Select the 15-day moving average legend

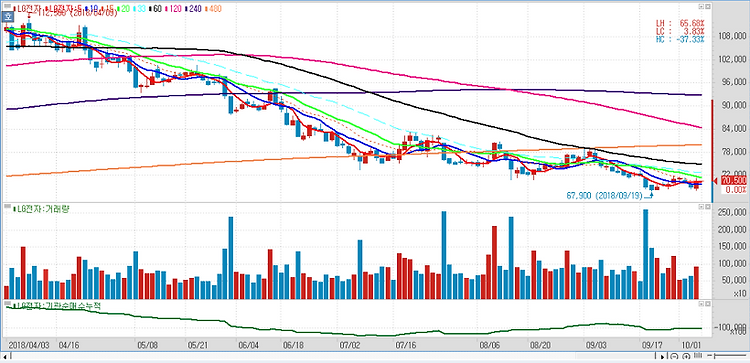108,8
